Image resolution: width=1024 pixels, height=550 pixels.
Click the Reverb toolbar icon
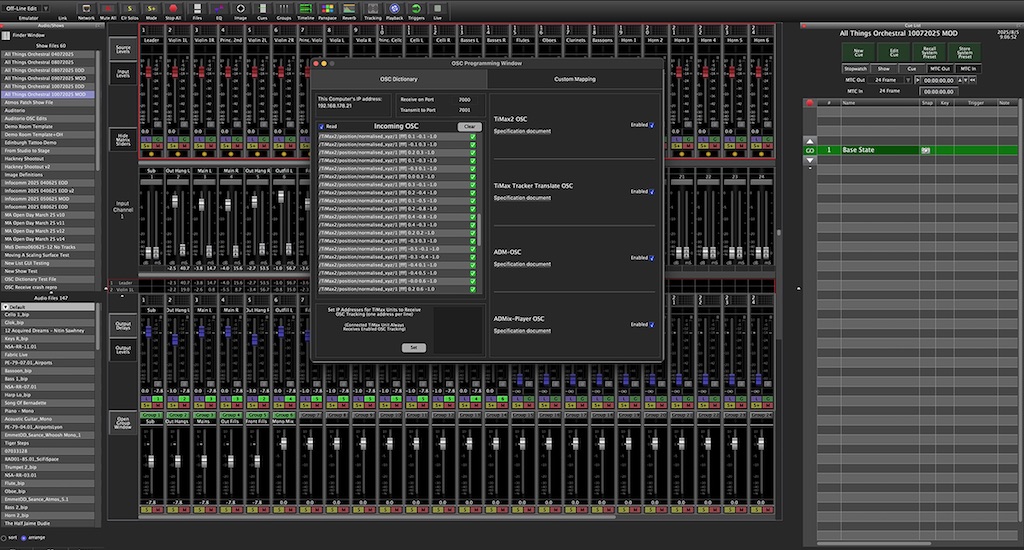click(x=349, y=10)
